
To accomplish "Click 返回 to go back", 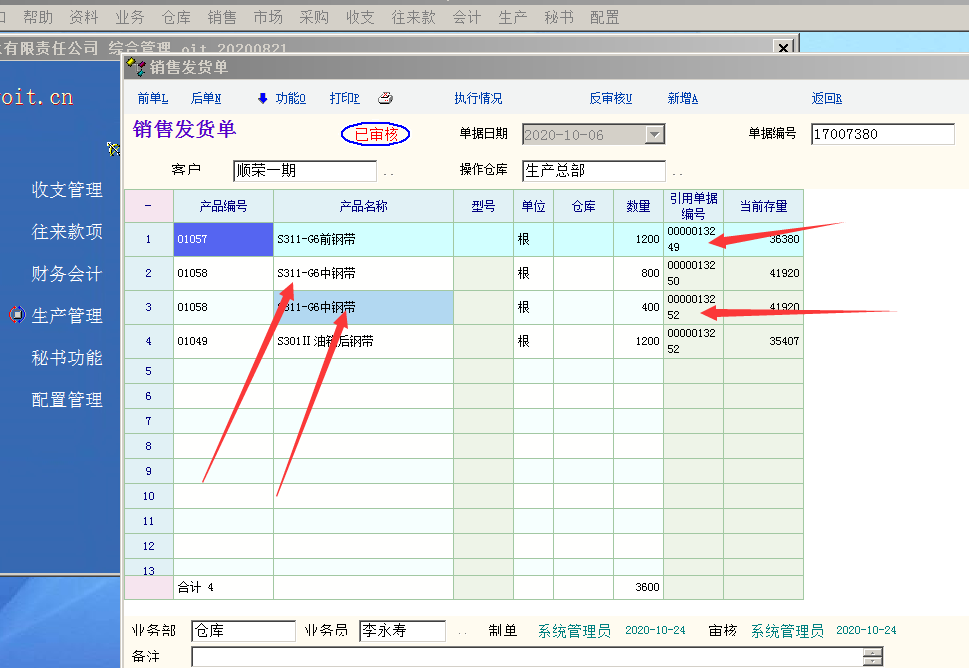I will (x=826, y=98).
